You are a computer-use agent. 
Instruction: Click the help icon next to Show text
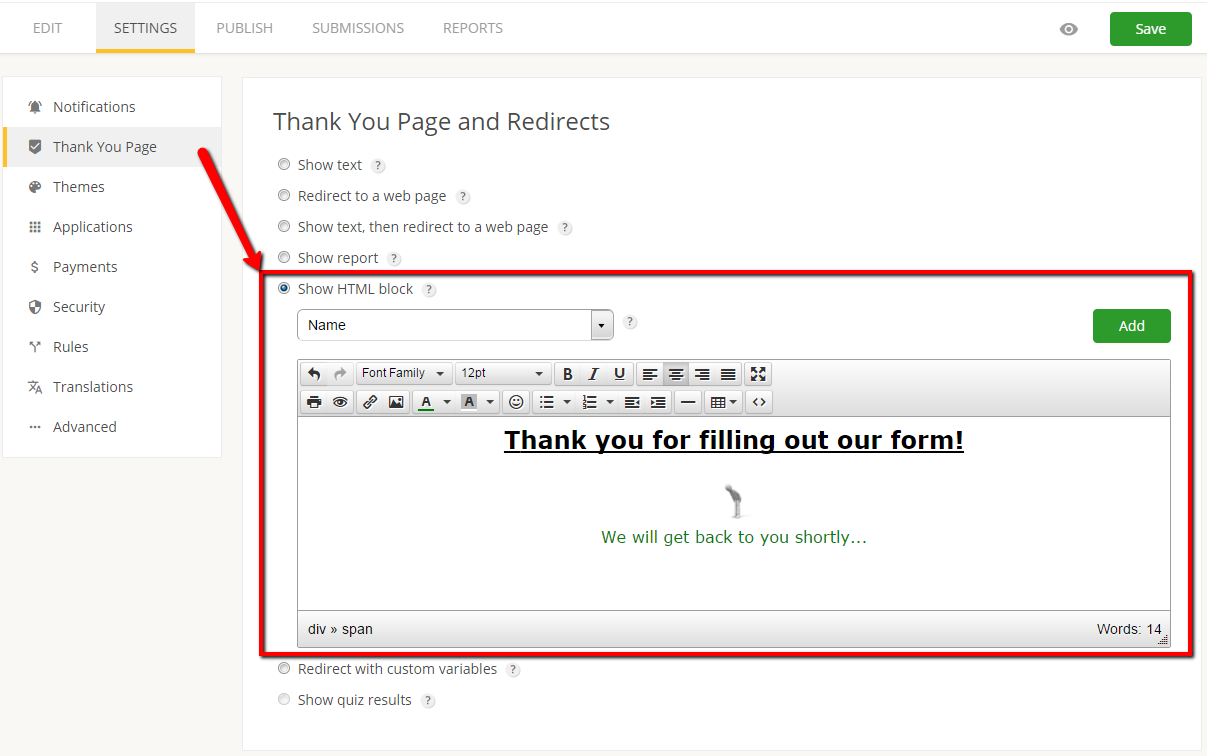pyautogui.click(x=378, y=166)
